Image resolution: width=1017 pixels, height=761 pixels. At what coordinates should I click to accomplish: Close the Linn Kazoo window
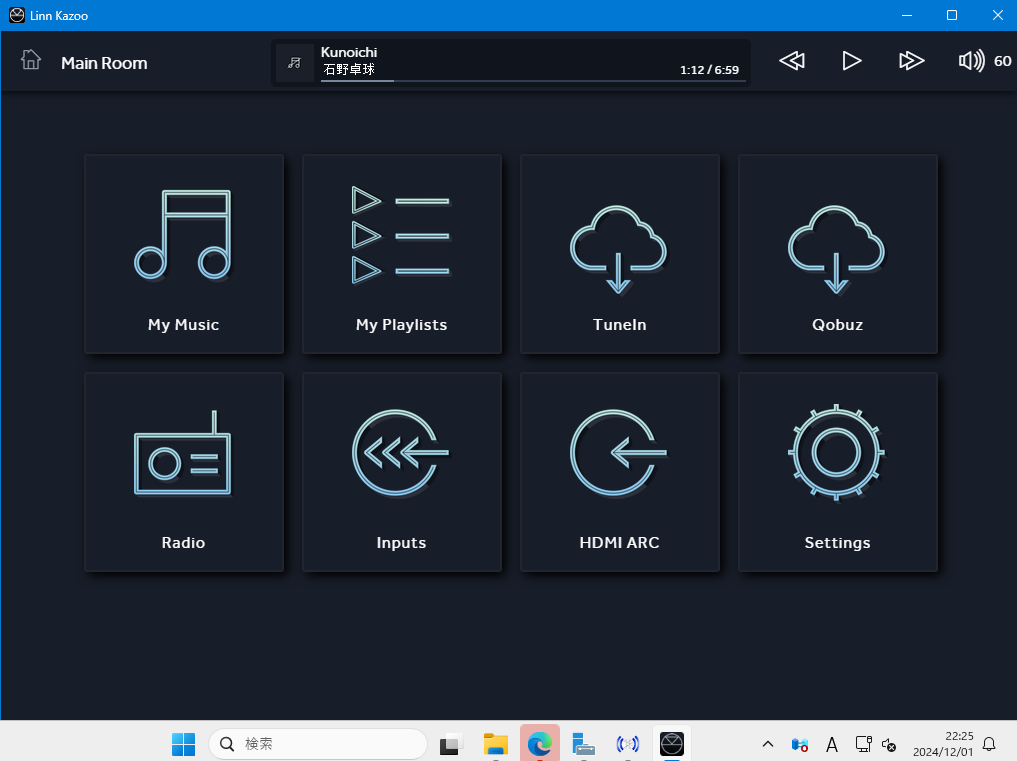tap(997, 15)
